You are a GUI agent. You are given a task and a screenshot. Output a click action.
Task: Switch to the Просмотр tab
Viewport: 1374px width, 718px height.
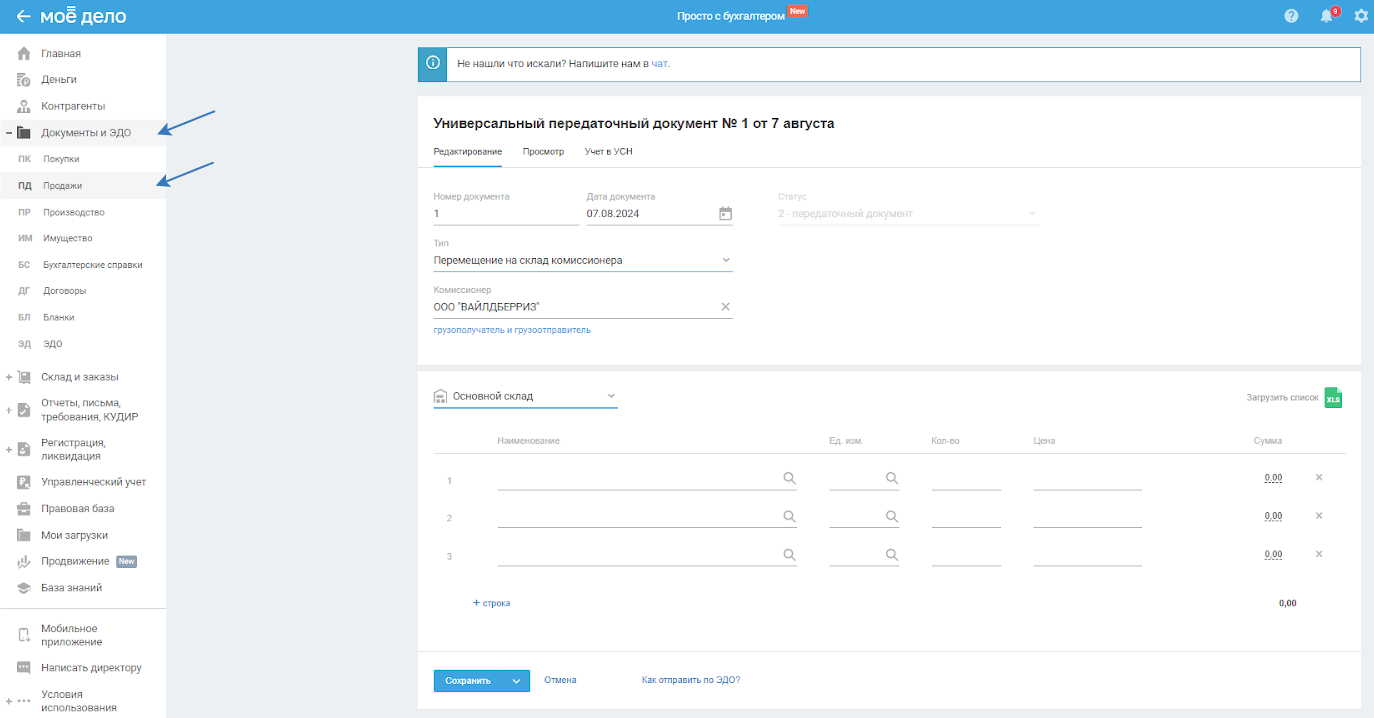coord(543,152)
